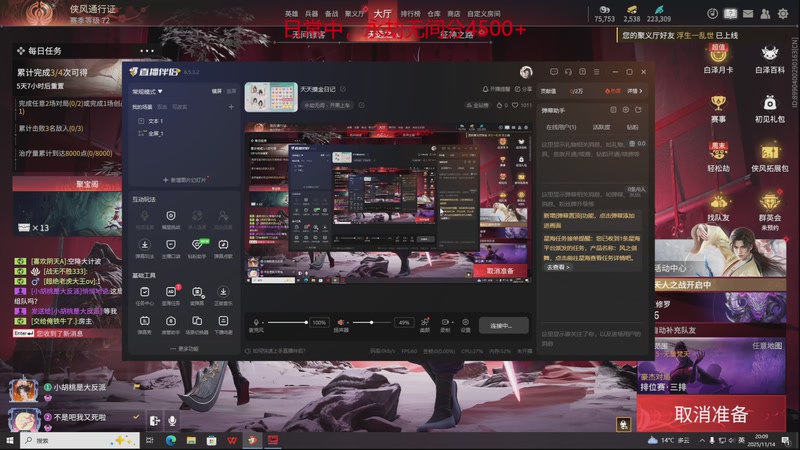The height and width of the screenshot is (450, 800).
Task: Open the game settings gear icon top right
Action: click(783, 14)
